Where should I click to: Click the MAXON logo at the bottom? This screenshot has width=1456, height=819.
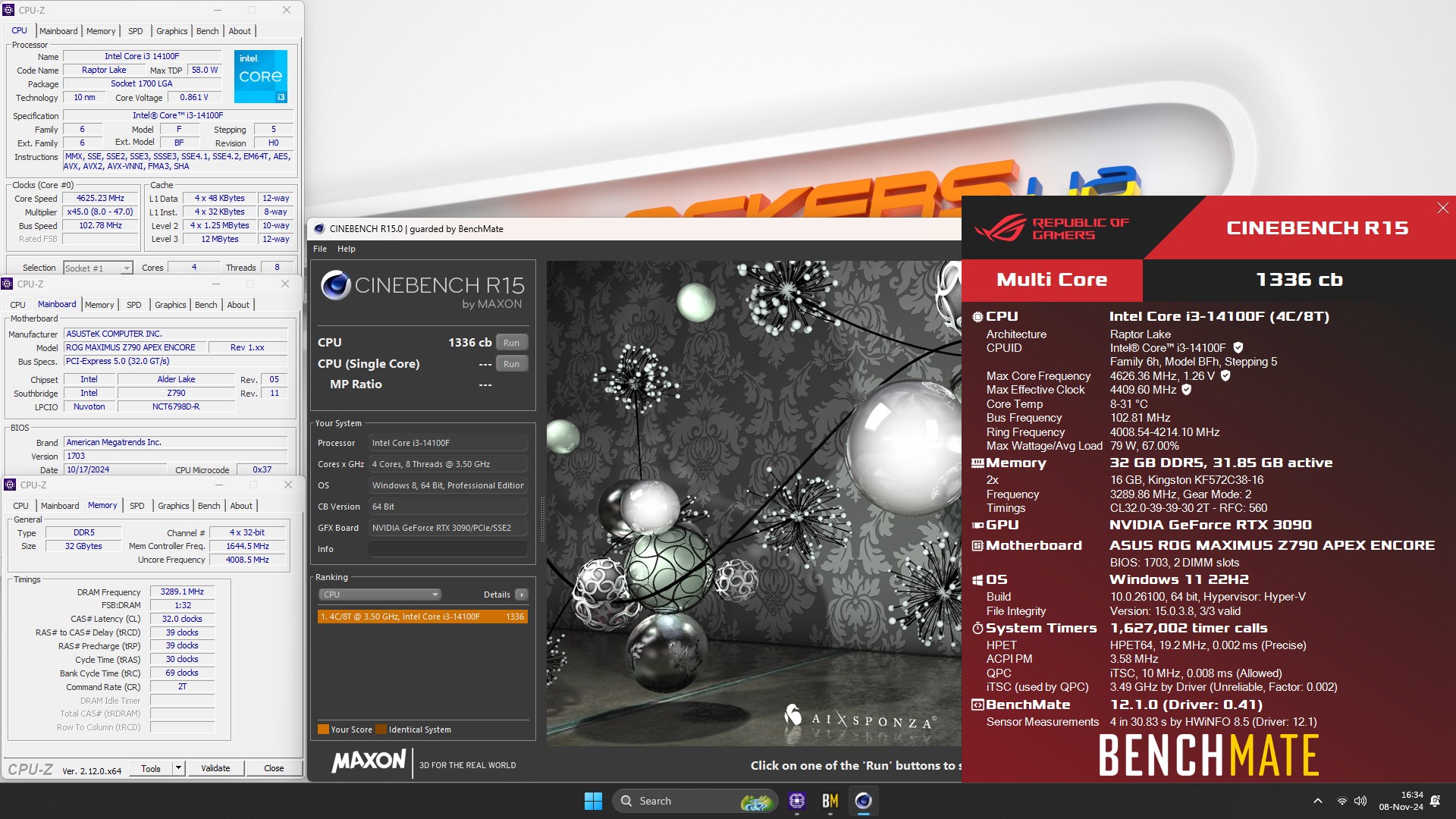pos(369,761)
